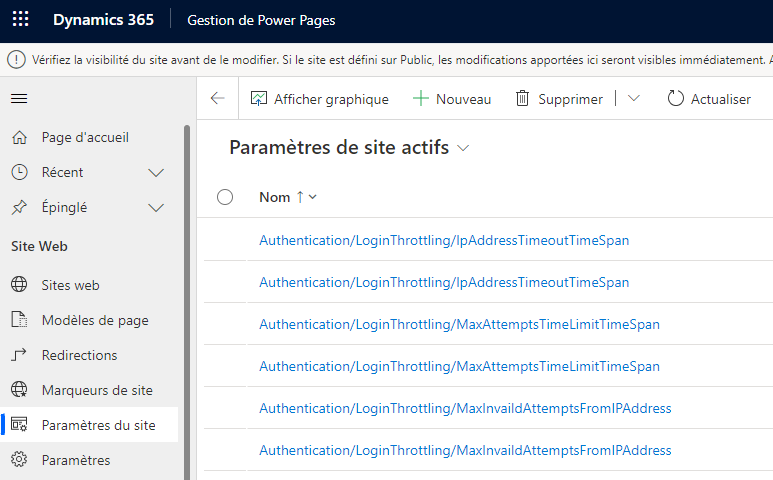The image size is (773, 480).
Task: Open the Nom column sort dropdown
Action: coord(313,197)
